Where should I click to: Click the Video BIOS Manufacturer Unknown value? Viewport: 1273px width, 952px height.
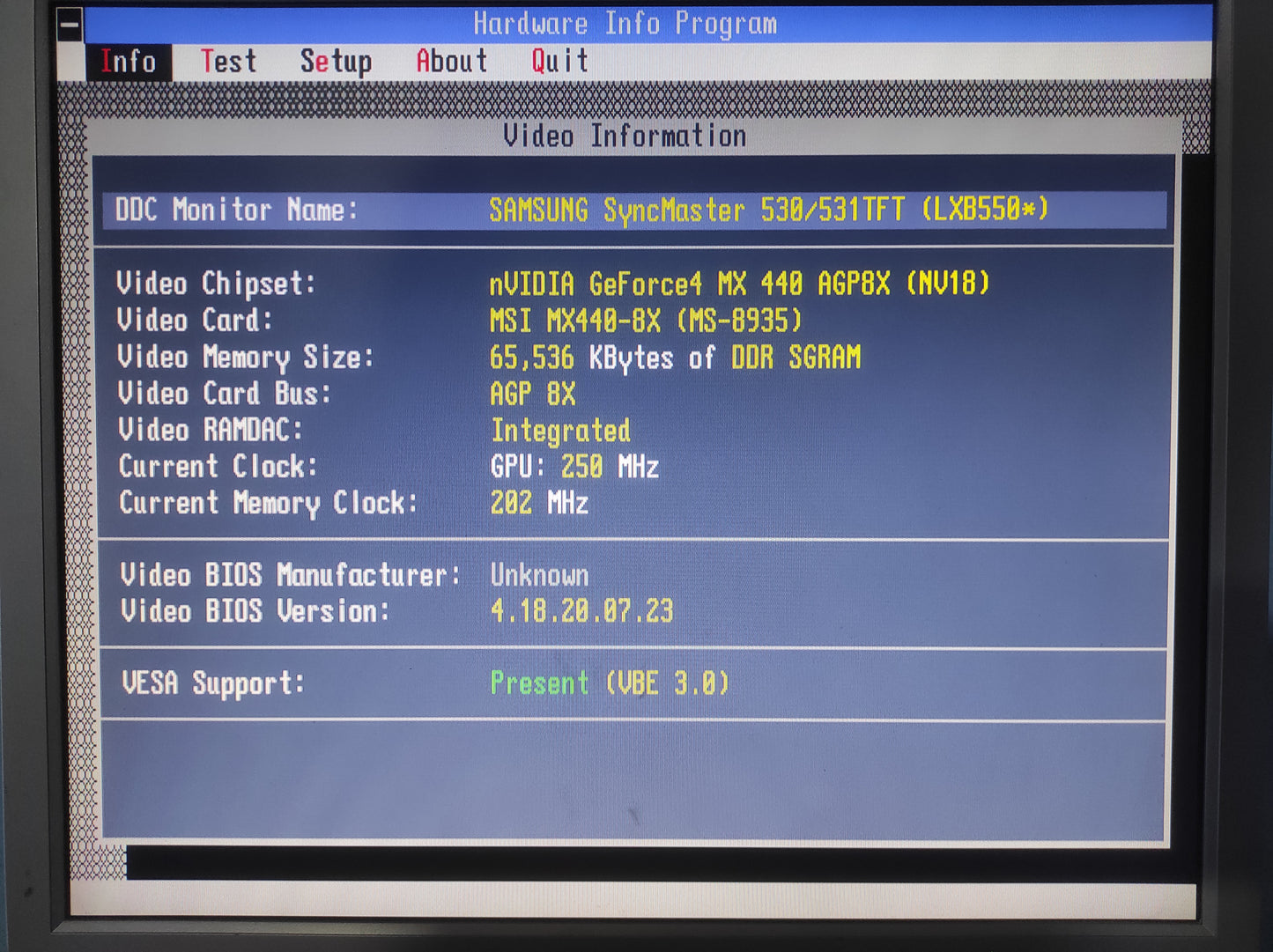tap(539, 576)
